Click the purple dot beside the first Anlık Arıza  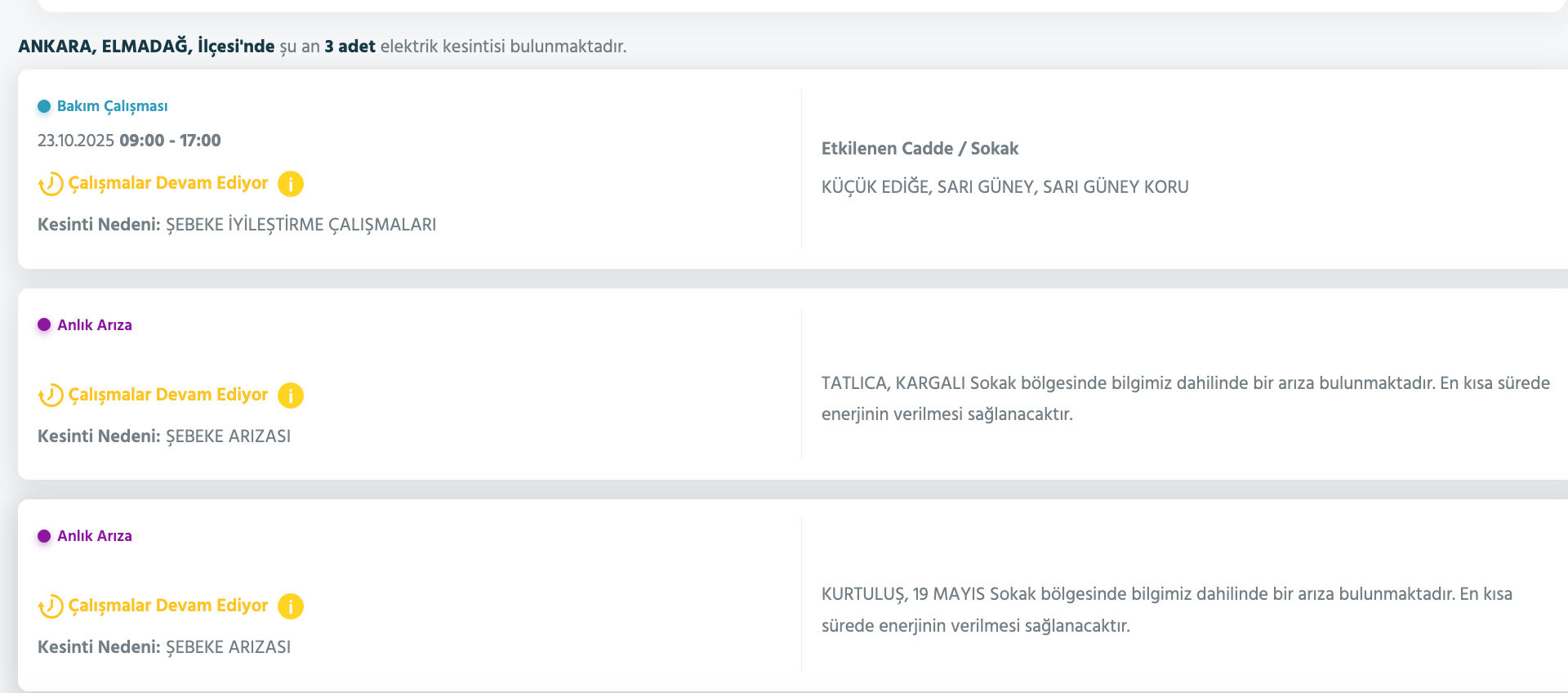(x=42, y=324)
